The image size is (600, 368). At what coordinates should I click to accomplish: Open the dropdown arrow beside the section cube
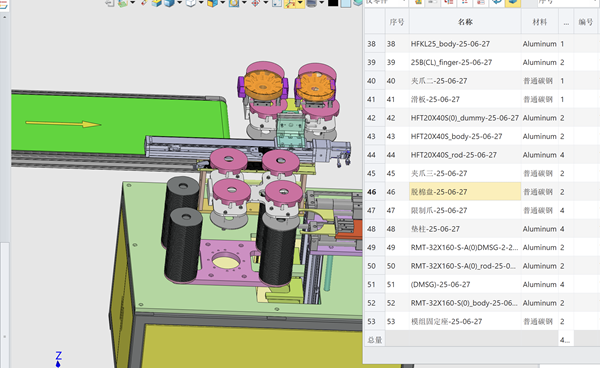click(223, 3)
